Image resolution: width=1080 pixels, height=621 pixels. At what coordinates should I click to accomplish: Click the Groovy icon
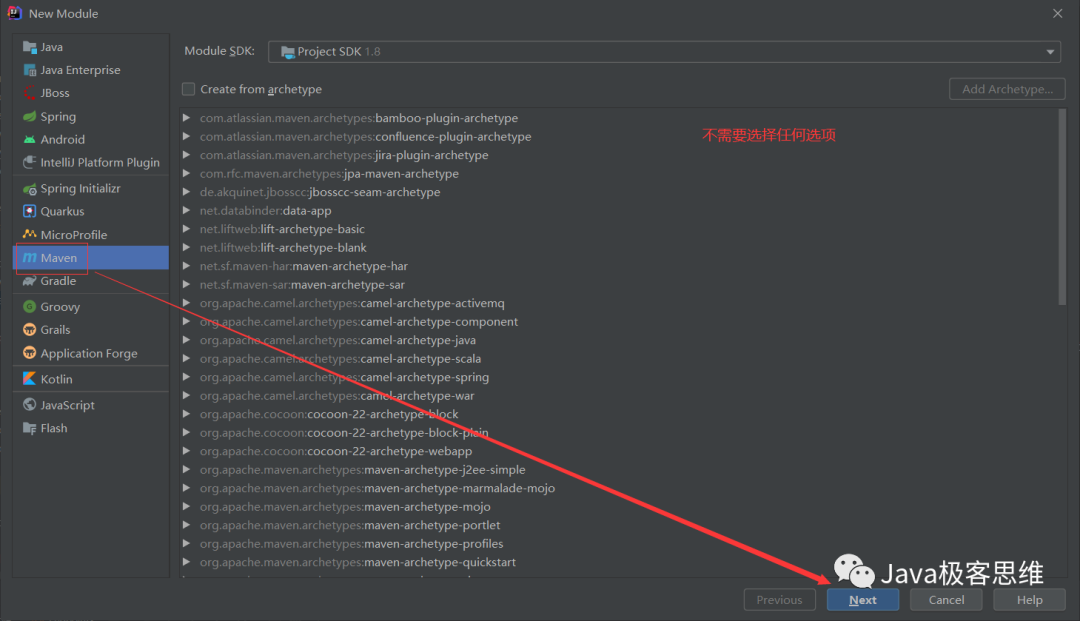point(30,306)
